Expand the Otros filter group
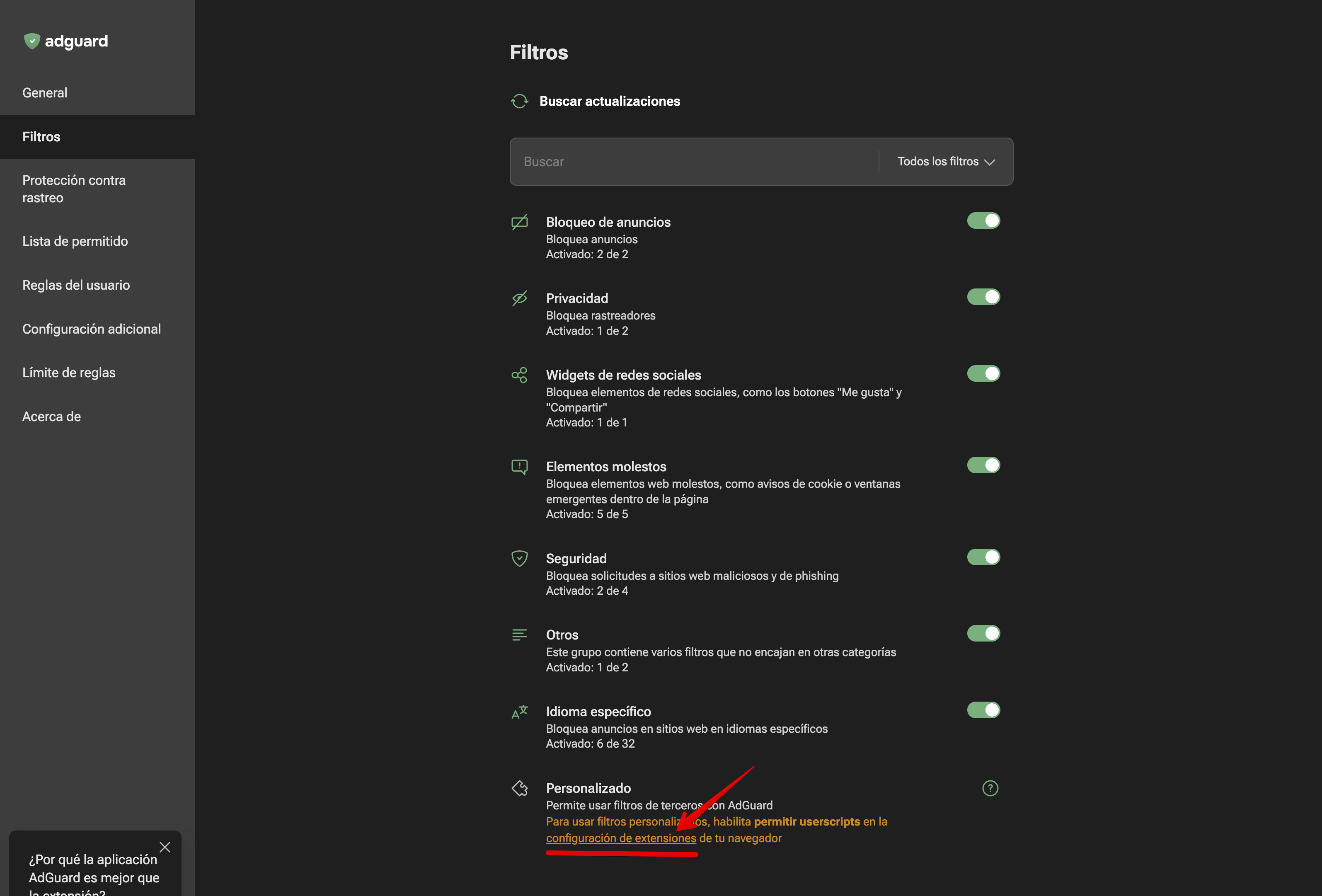Viewport: 1322px width, 896px height. point(562,635)
